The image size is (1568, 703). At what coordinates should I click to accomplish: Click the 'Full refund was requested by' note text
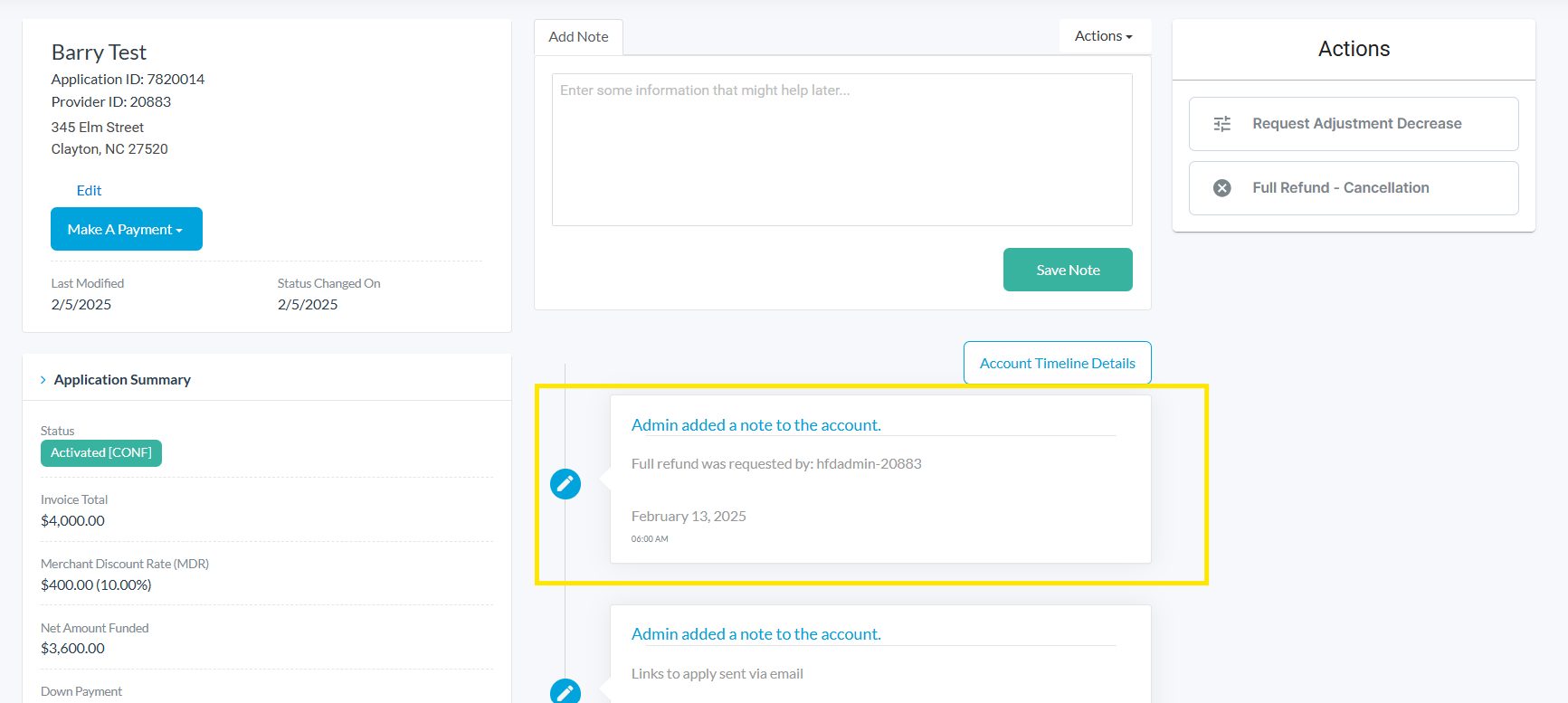(x=776, y=464)
